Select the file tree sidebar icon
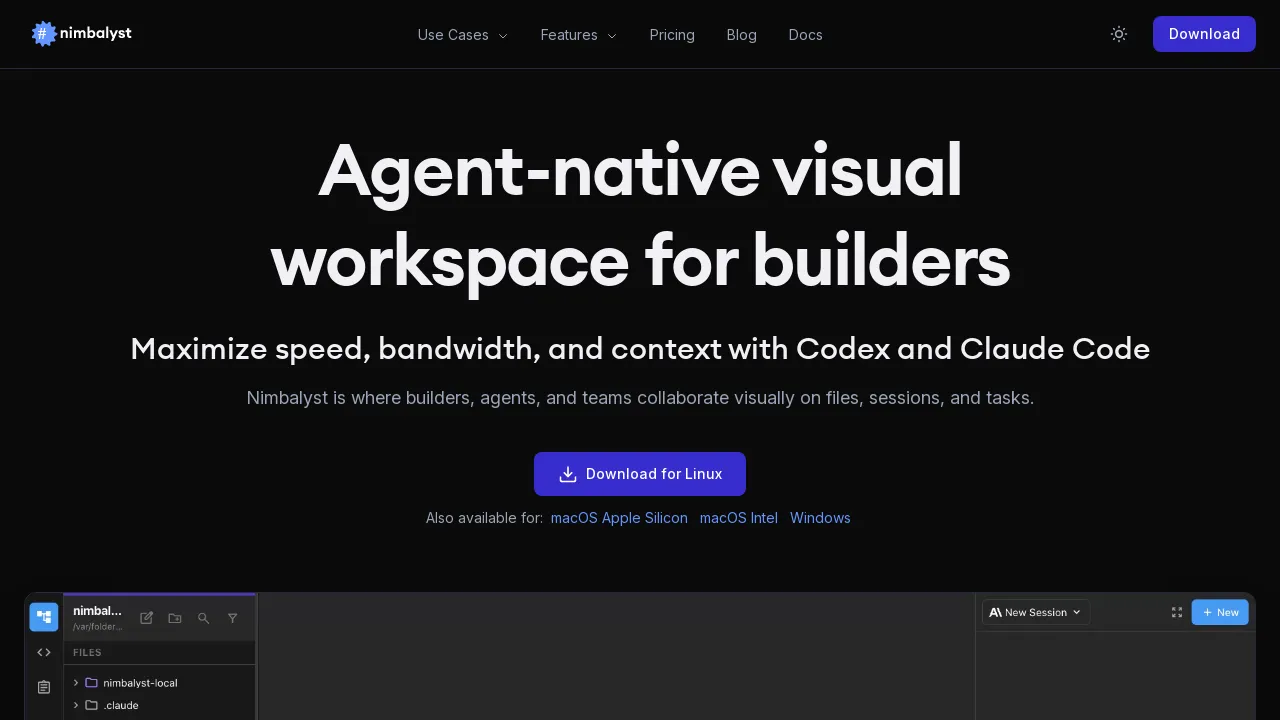 [44, 617]
